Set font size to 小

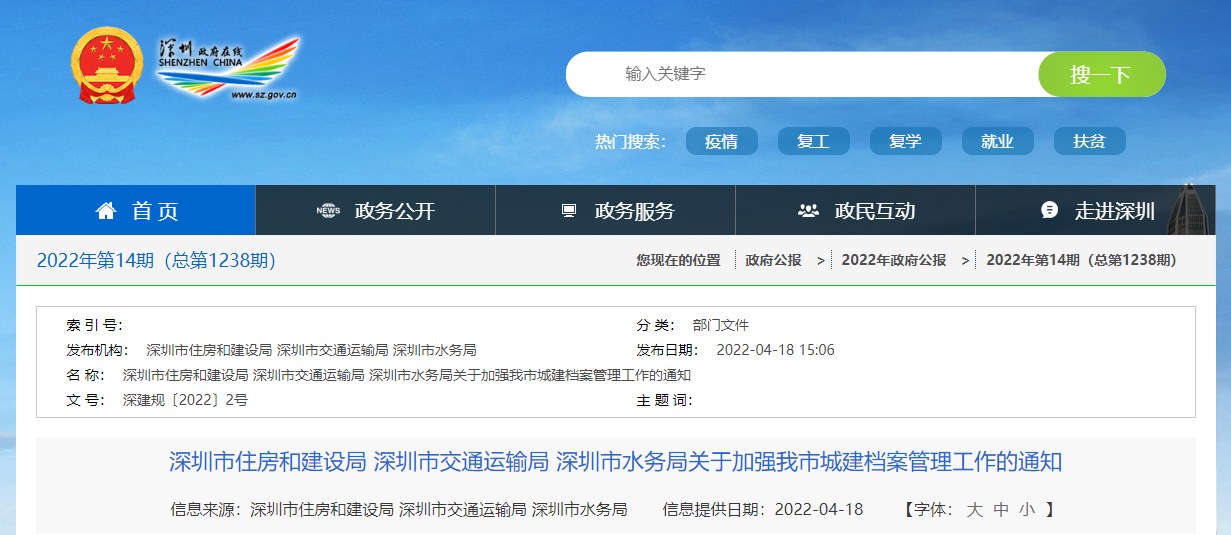(1026, 510)
